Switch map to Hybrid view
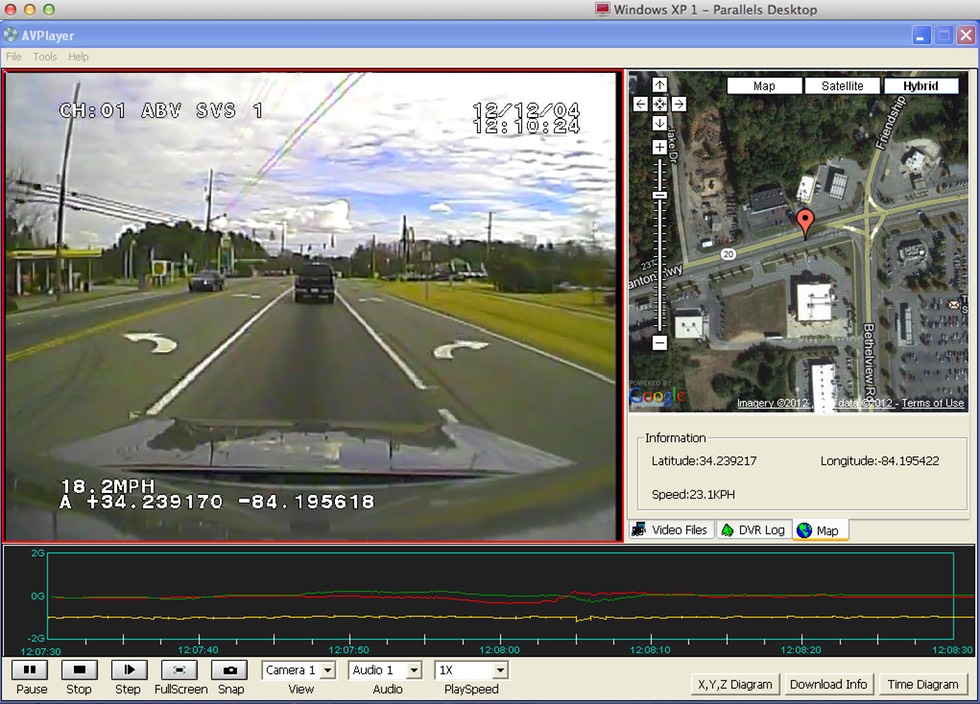The width and height of the screenshot is (980, 704). tap(920, 86)
